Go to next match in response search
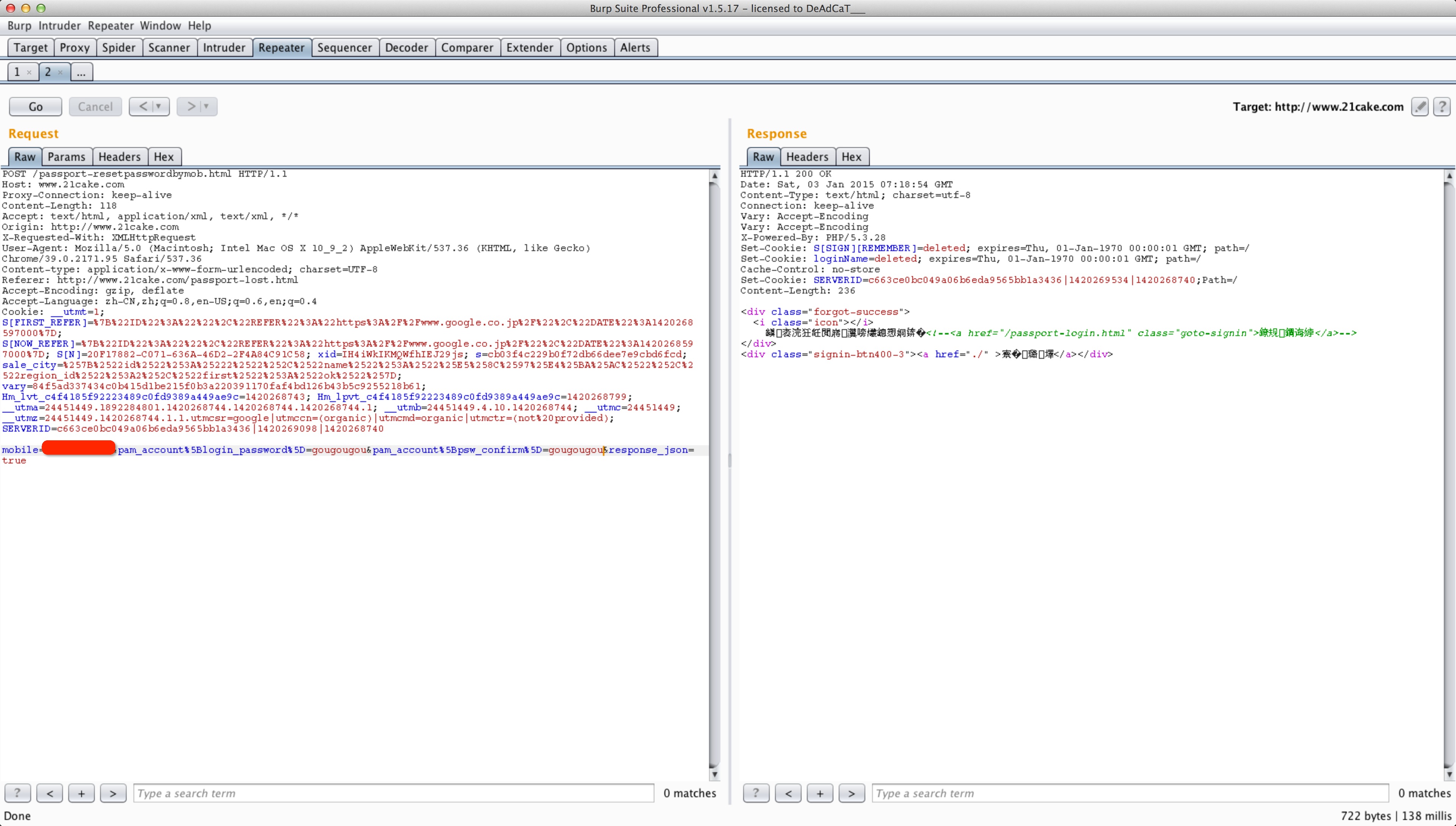 [851, 793]
